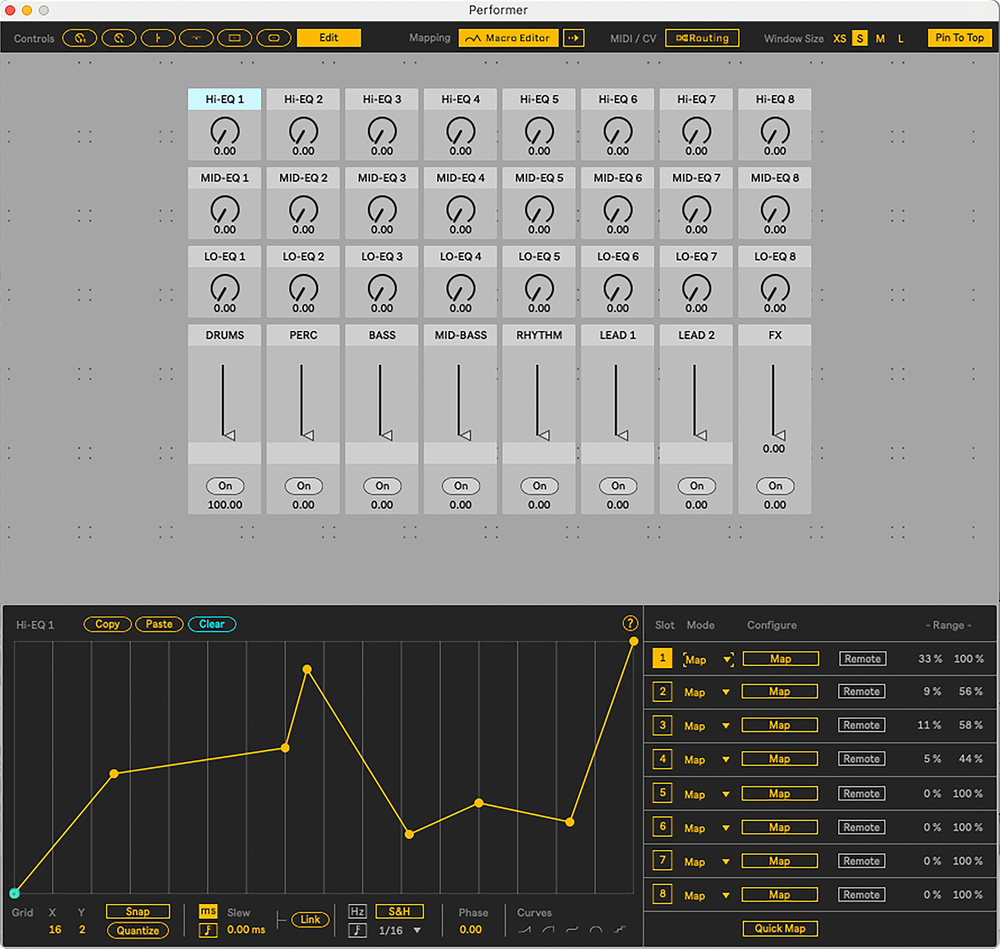1000x949 pixels.
Task: Open the help question mark icon
Action: [630, 623]
